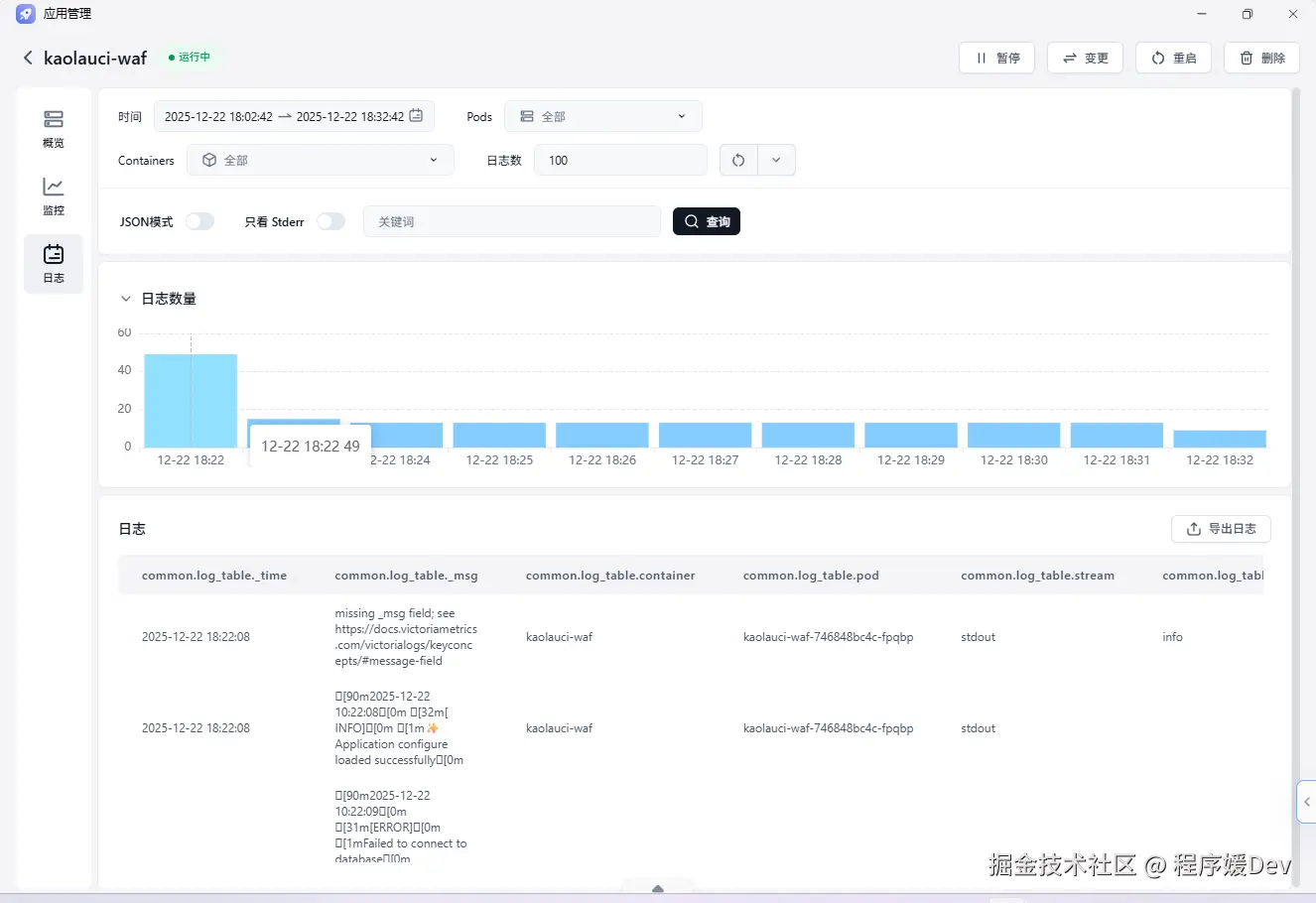Open the calendar icon in the time range field

(417, 116)
